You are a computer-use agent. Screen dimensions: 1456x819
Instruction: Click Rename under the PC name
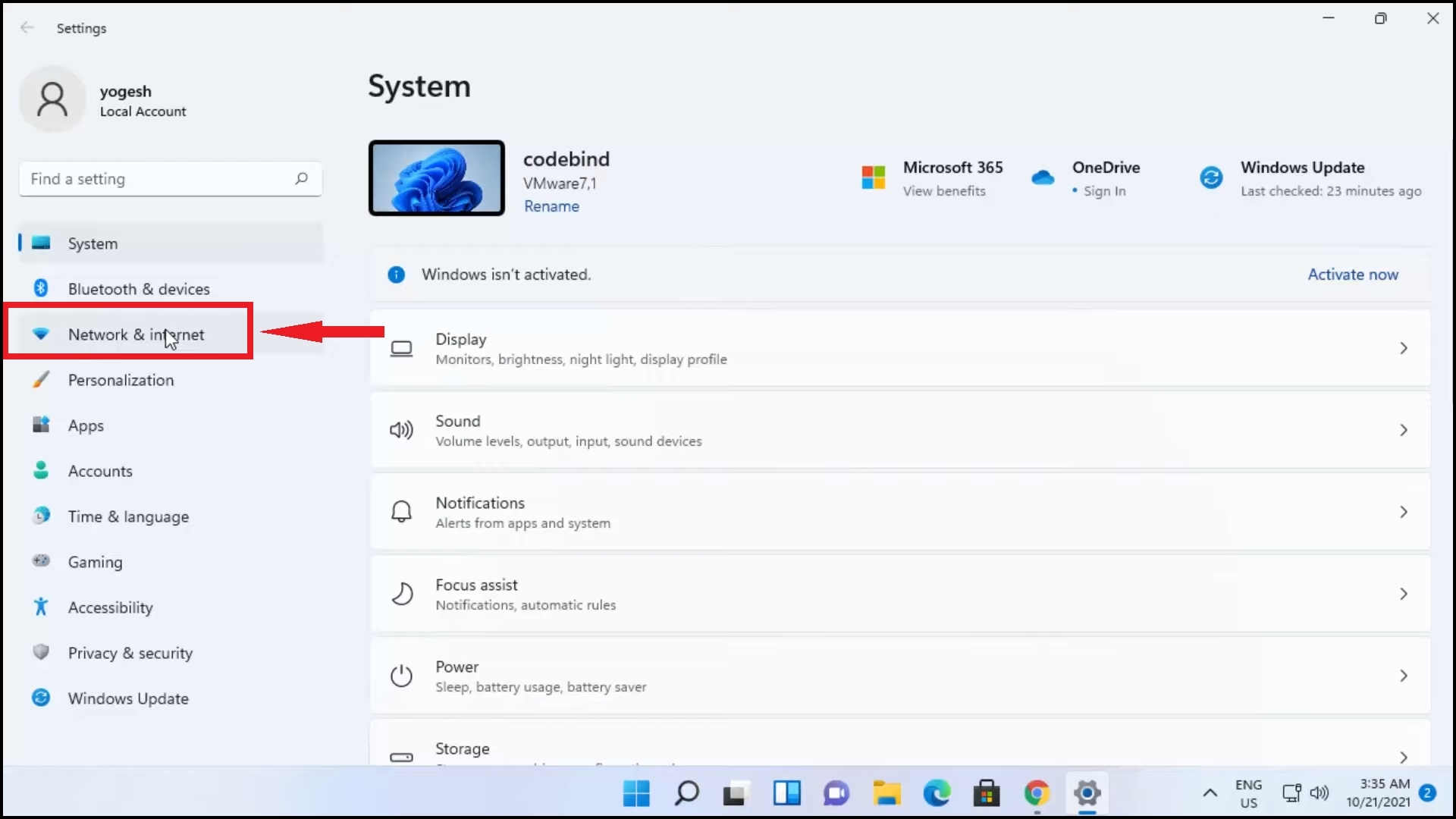(551, 206)
